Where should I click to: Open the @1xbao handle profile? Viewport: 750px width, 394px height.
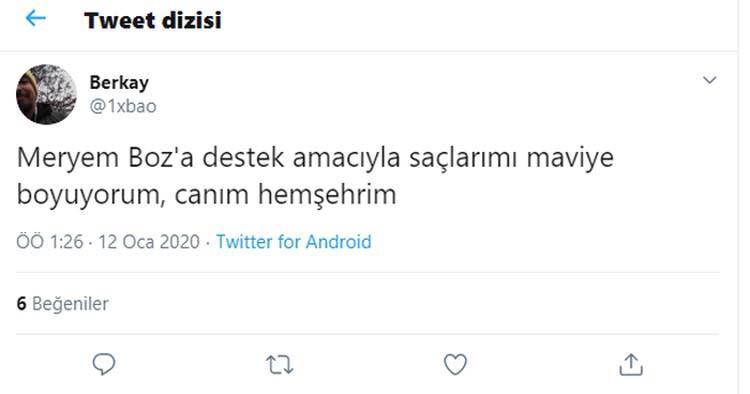(x=123, y=106)
